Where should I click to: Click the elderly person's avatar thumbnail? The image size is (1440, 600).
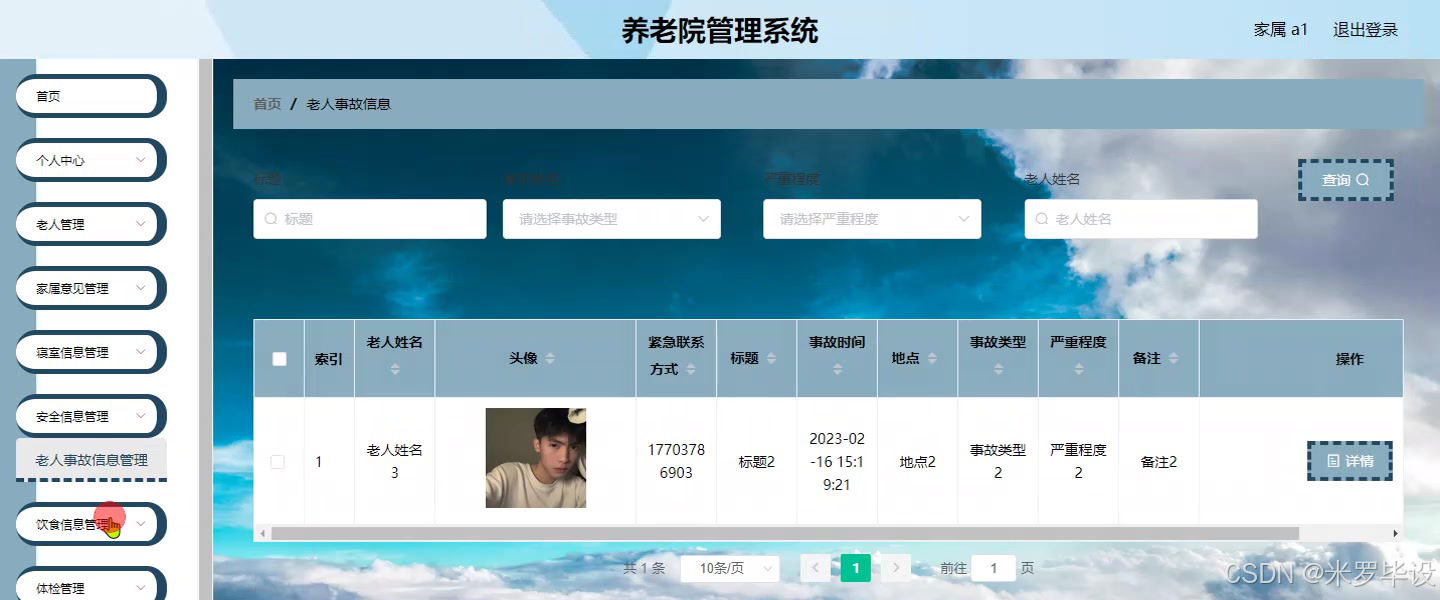click(534, 458)
